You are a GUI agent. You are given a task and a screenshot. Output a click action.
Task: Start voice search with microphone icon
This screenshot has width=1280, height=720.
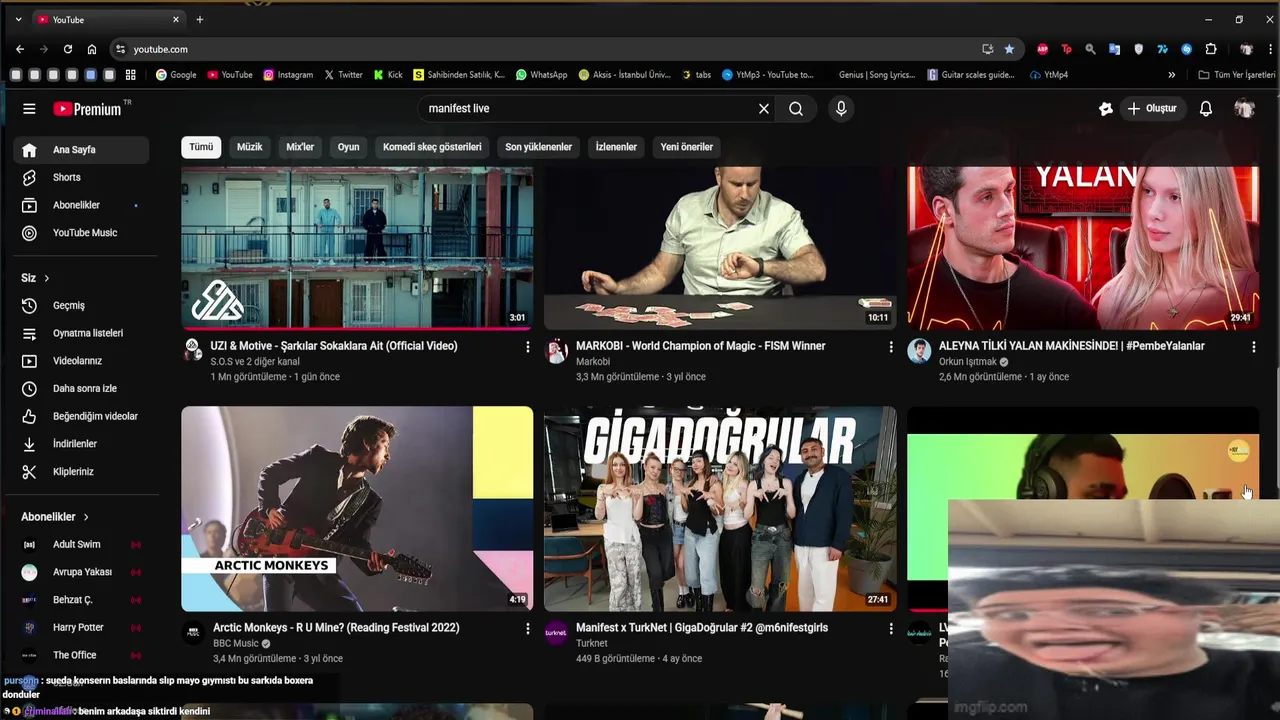841,108
